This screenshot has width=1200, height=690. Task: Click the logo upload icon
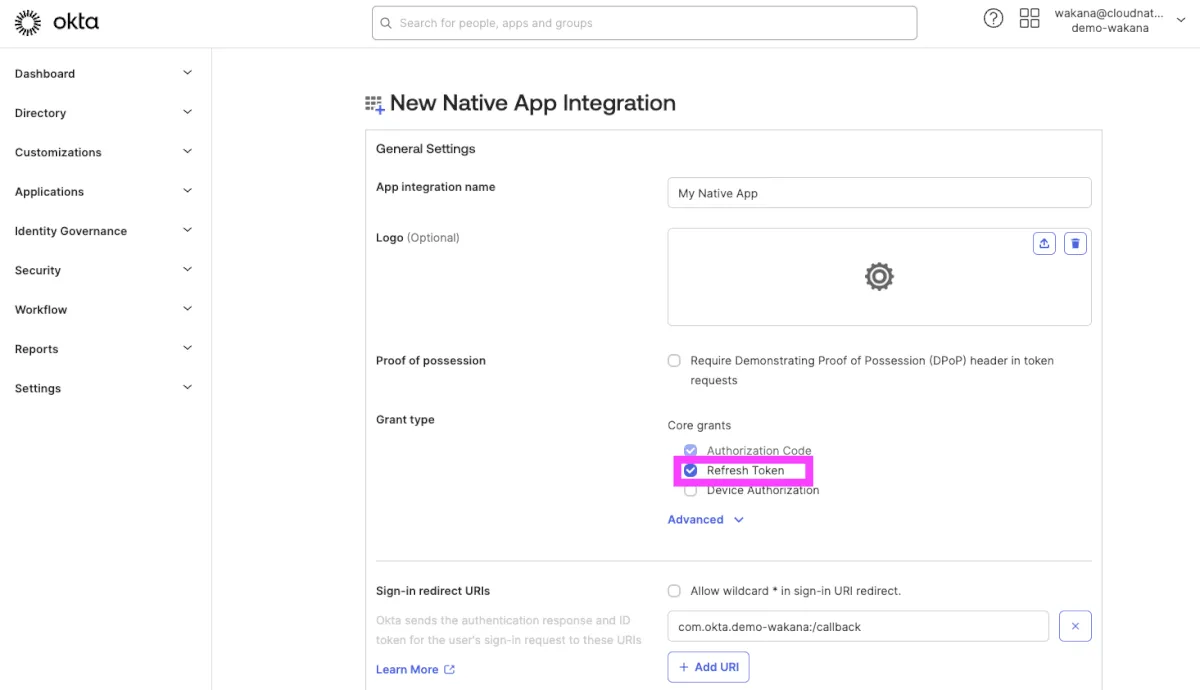(1044, 243)
